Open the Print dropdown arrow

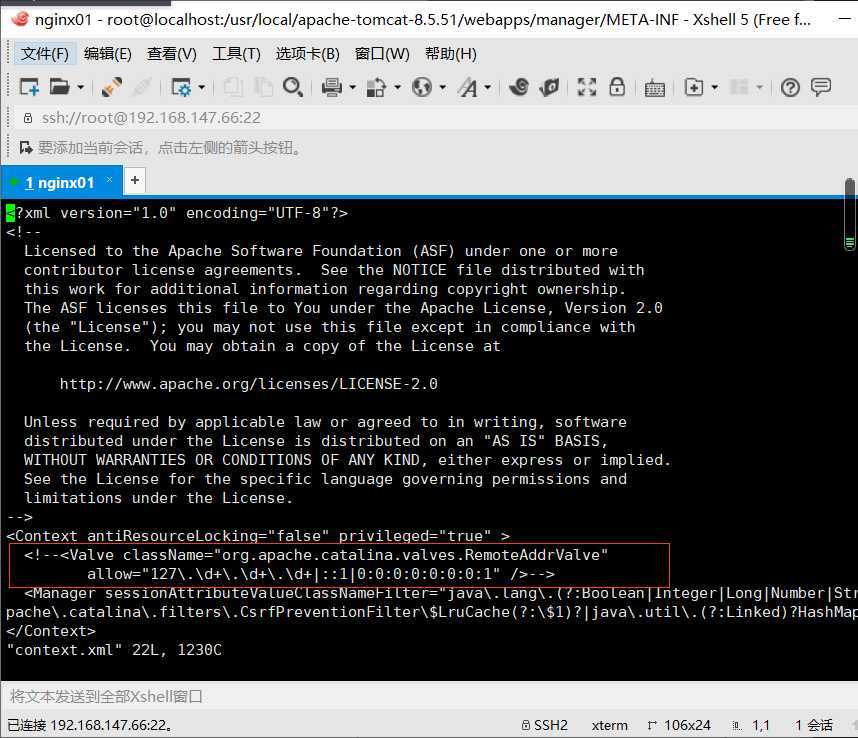point(352,87)
